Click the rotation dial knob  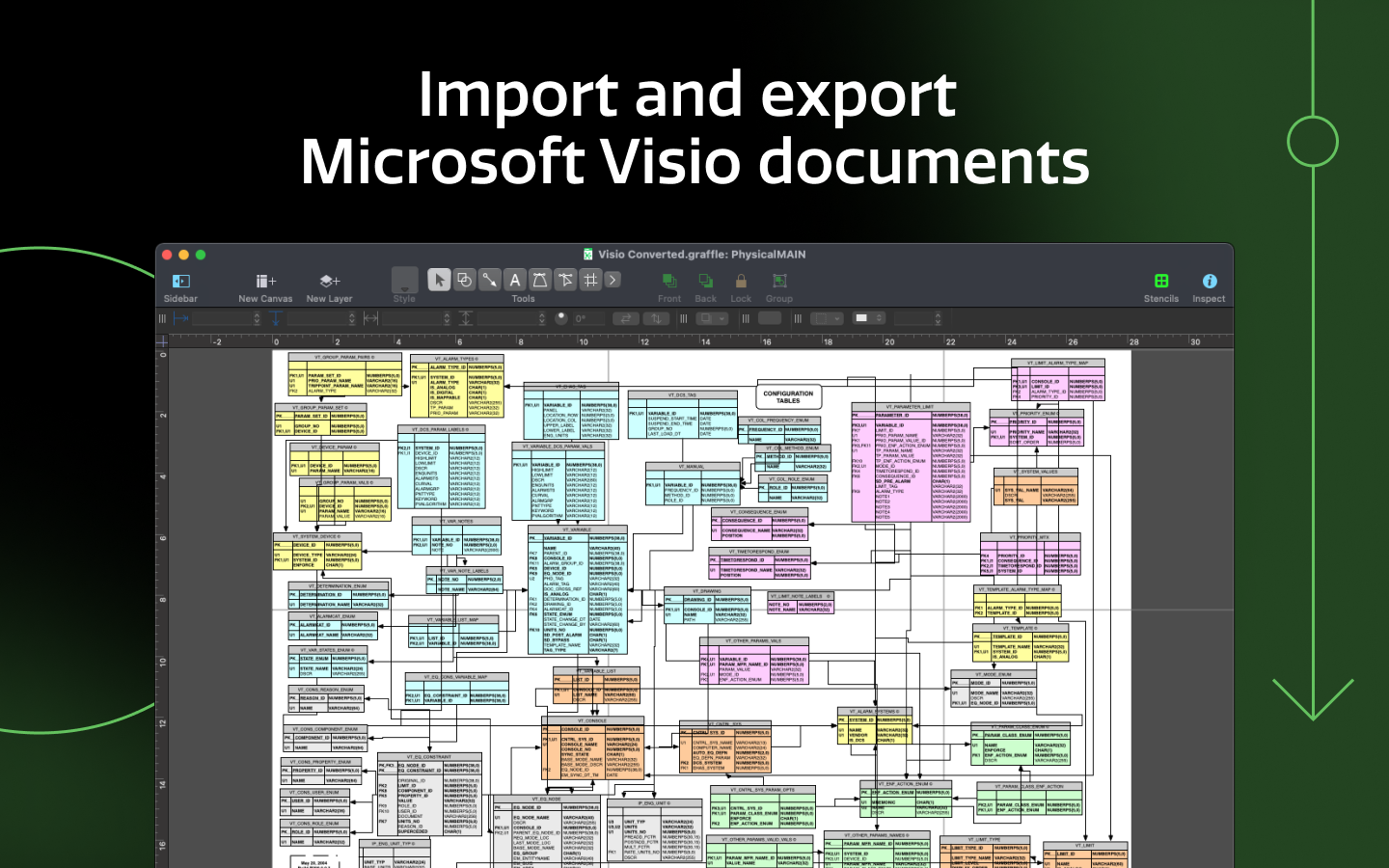pos(561,318)
